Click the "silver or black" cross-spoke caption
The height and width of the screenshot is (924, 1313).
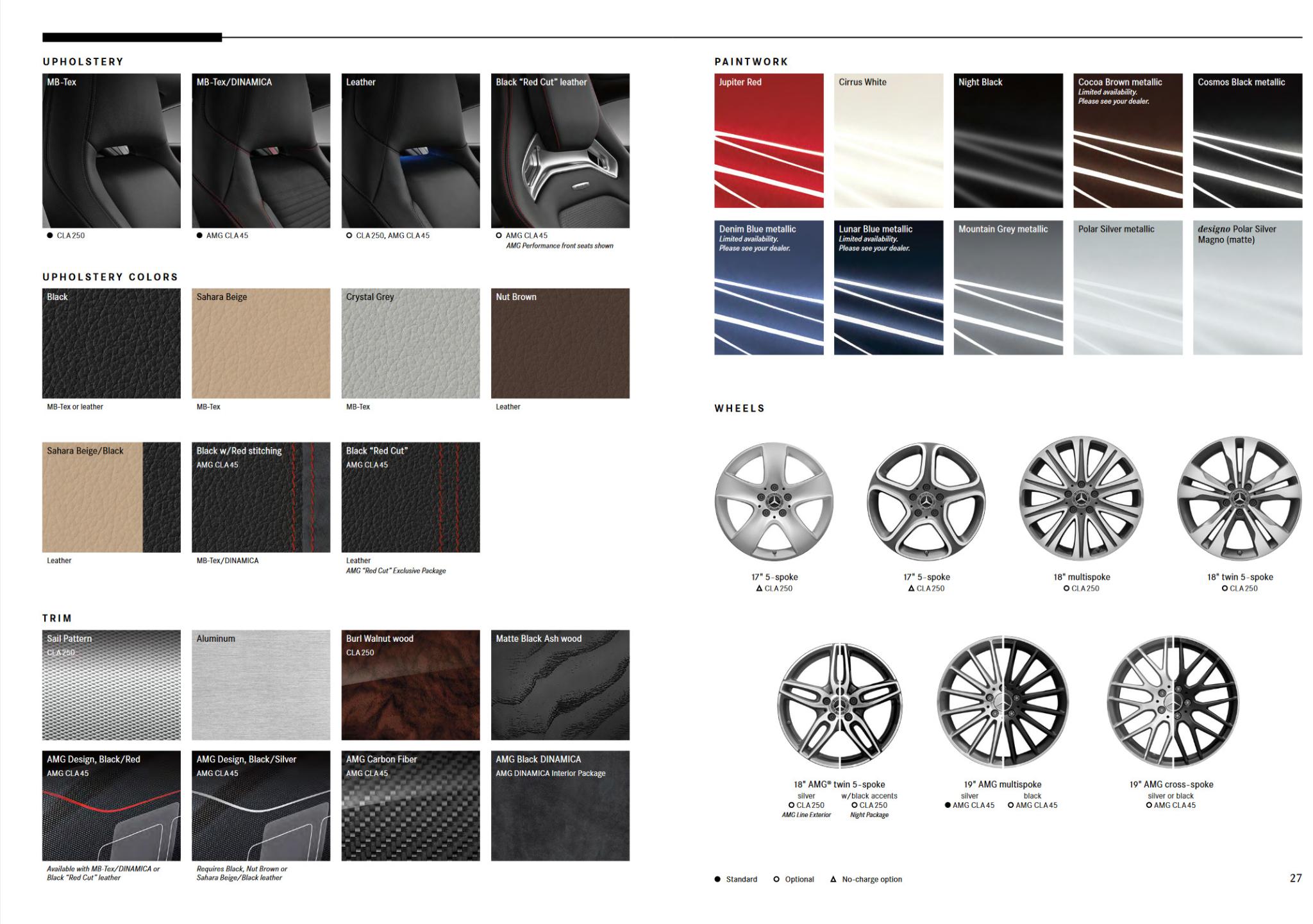coord(1171,796)
